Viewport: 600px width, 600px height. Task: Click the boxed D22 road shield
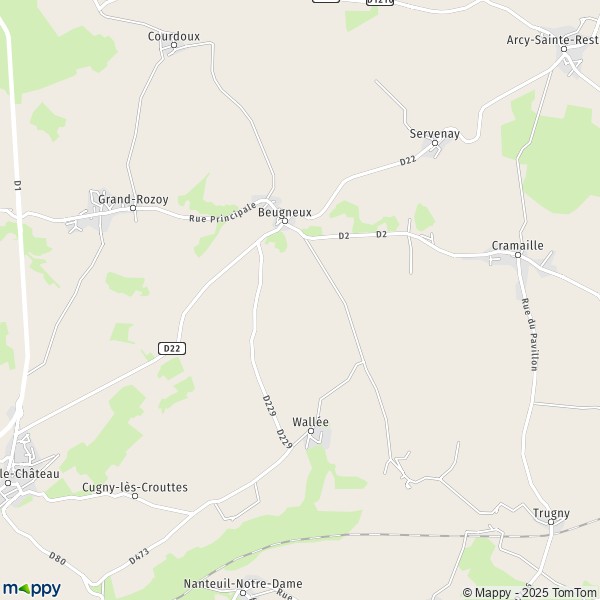coord(172,349)
